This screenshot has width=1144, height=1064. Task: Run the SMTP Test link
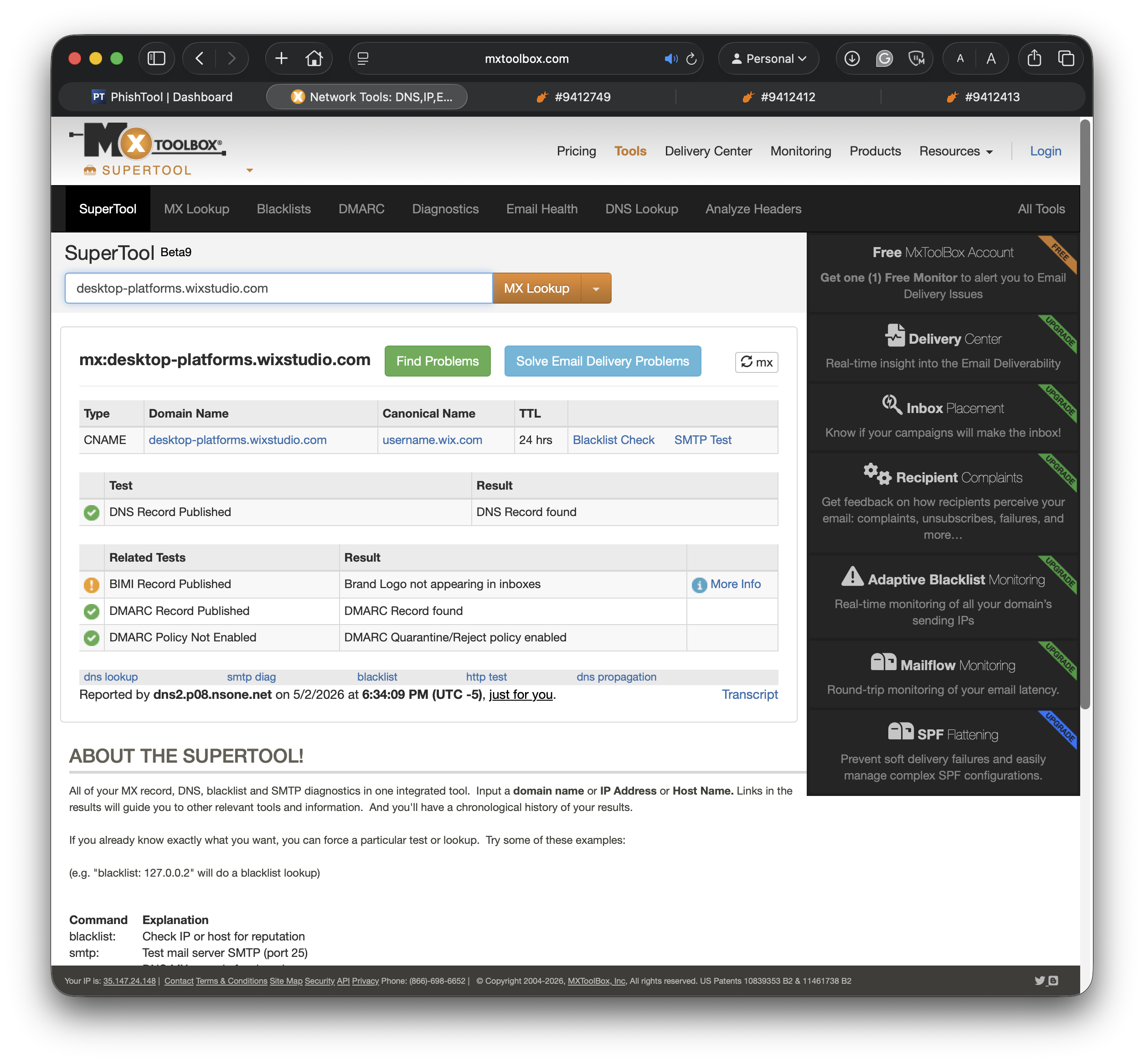point(703,440)
